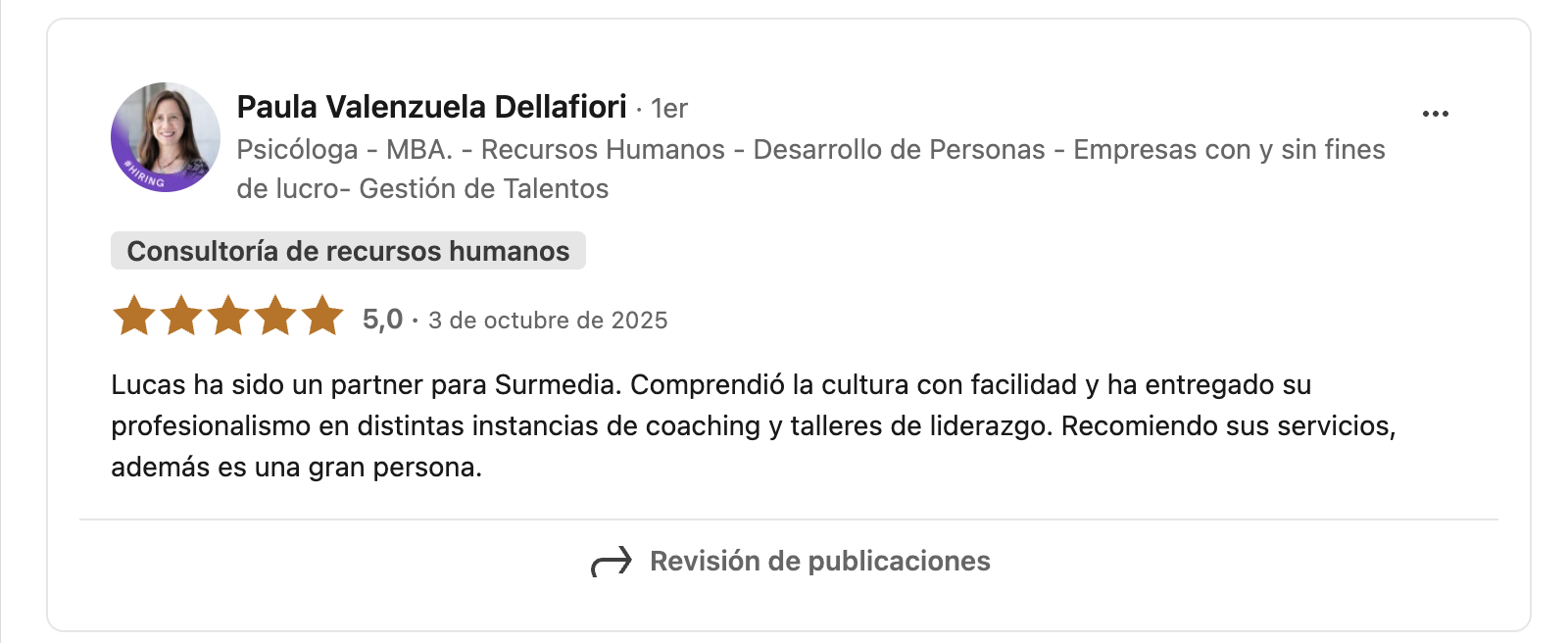Click Gestión de Talentos in the headline
The width and height of the screenshot is (1568, 643).
[x=483, y=189]
